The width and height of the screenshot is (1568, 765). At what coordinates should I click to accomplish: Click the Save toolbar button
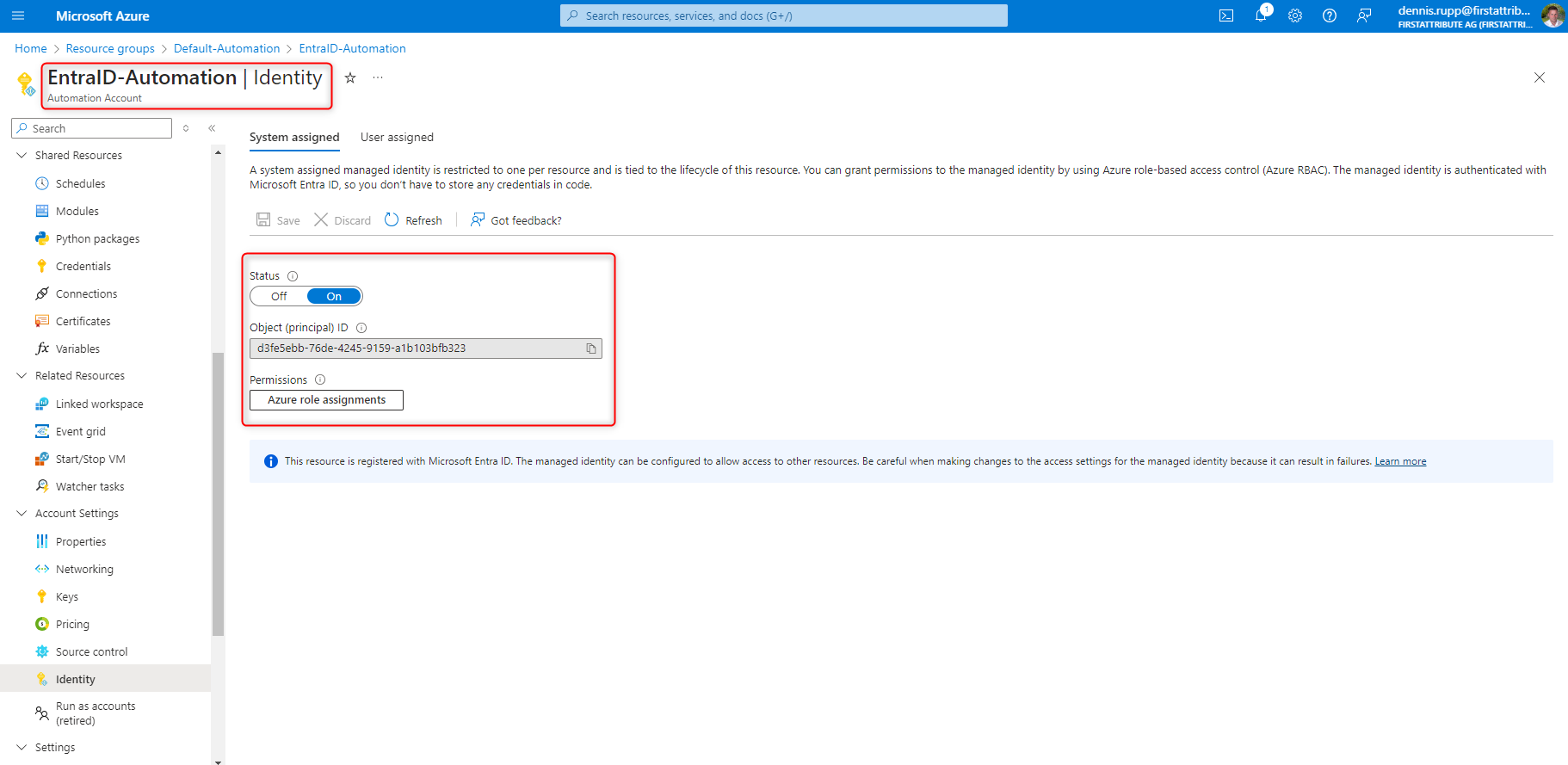tap(278, 220)
